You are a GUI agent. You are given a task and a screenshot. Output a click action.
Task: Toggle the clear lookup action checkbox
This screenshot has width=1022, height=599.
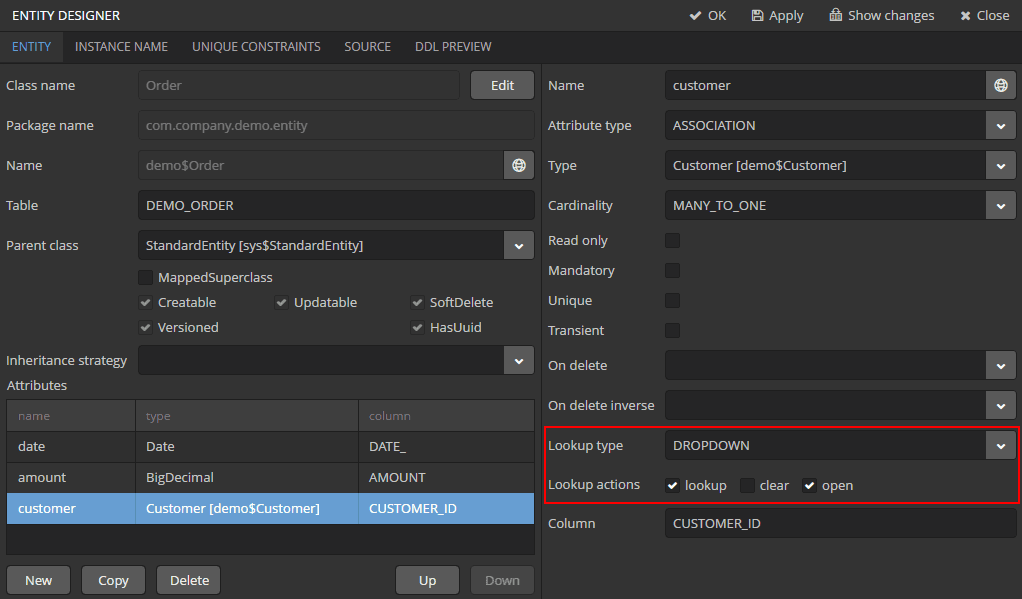click(x=747, y=486)
